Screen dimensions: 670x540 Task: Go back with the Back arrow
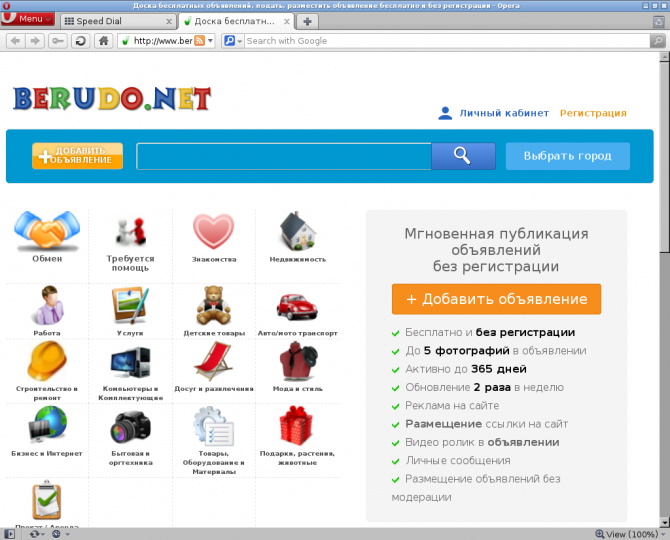tap(15, 41)
